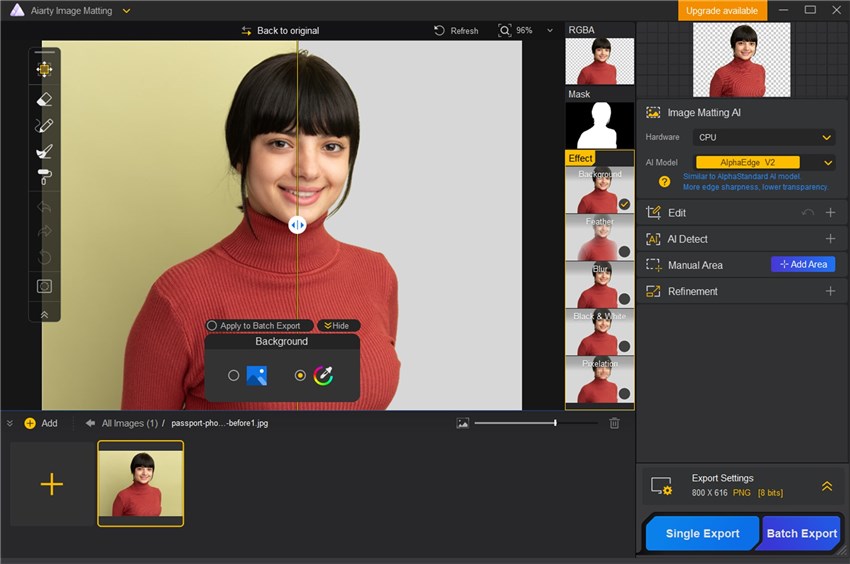Select the paint roller tool

point(44,177)
